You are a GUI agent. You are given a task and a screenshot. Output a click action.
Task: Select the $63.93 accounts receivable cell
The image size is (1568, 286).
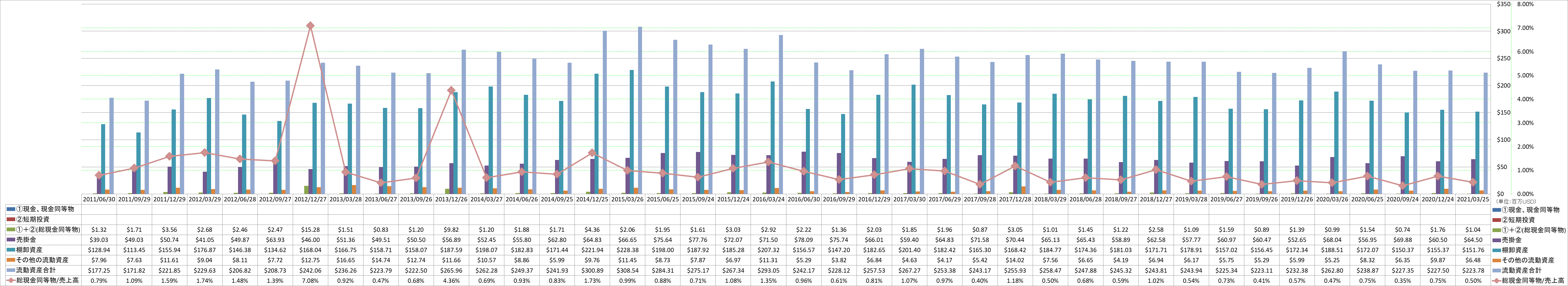[x=275, y=240]
